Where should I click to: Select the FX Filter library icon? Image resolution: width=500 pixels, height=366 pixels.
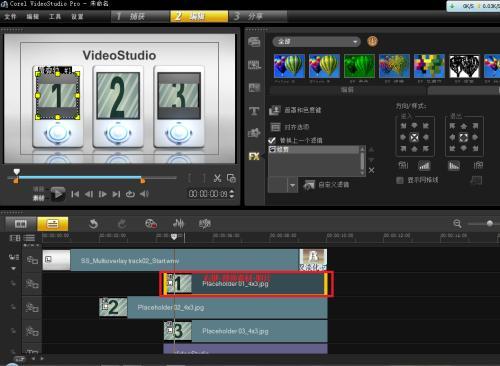click(x=254, y=156)
